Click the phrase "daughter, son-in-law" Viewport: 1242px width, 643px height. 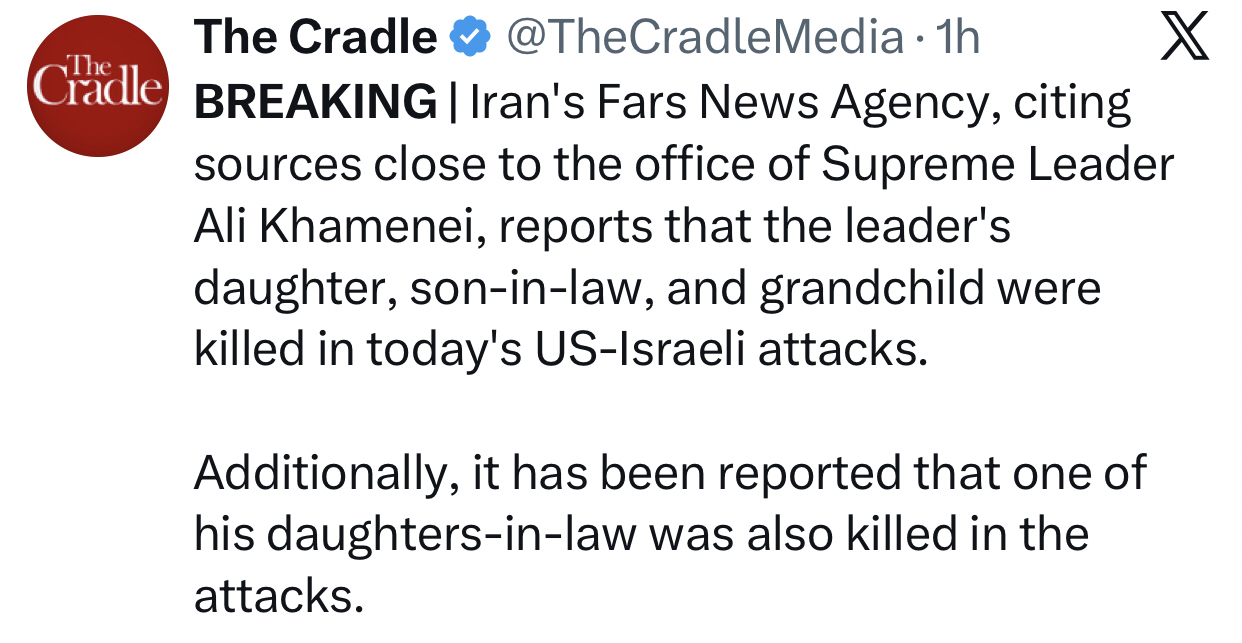[x=419, y=289]
